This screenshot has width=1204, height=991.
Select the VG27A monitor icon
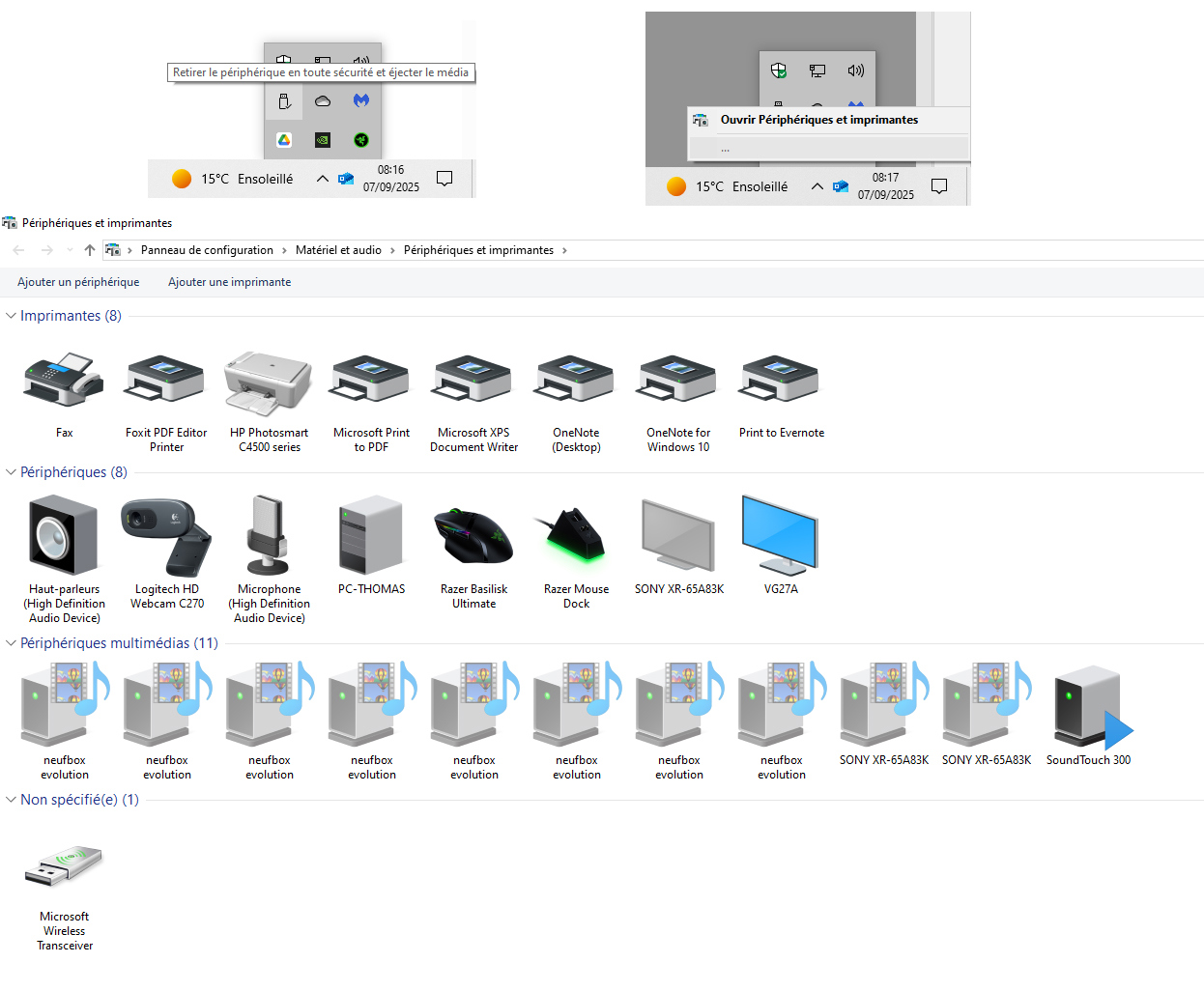[781, 536]
